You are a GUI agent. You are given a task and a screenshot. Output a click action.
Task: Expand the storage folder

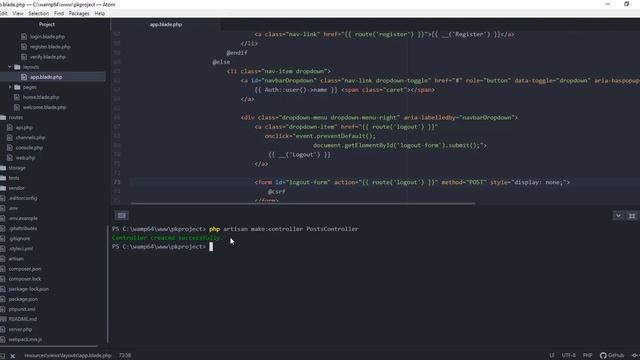(x=17, y=168)
